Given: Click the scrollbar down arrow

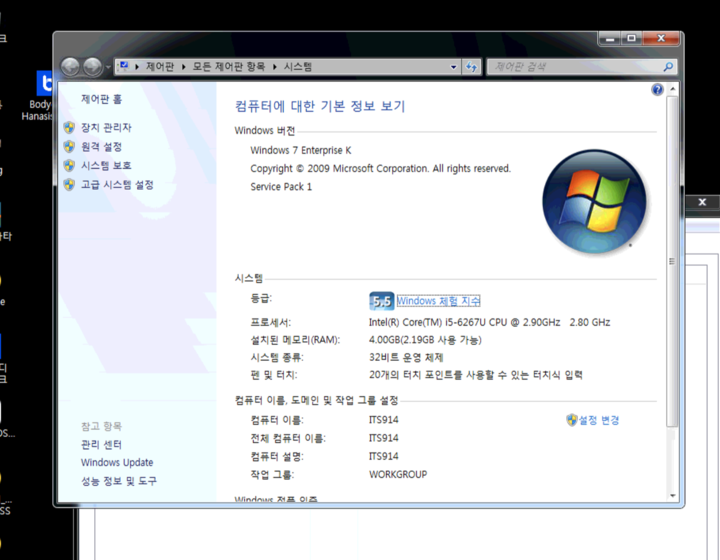Looking at the screenshot, I should pyautogui.click(x=673, y=496).
